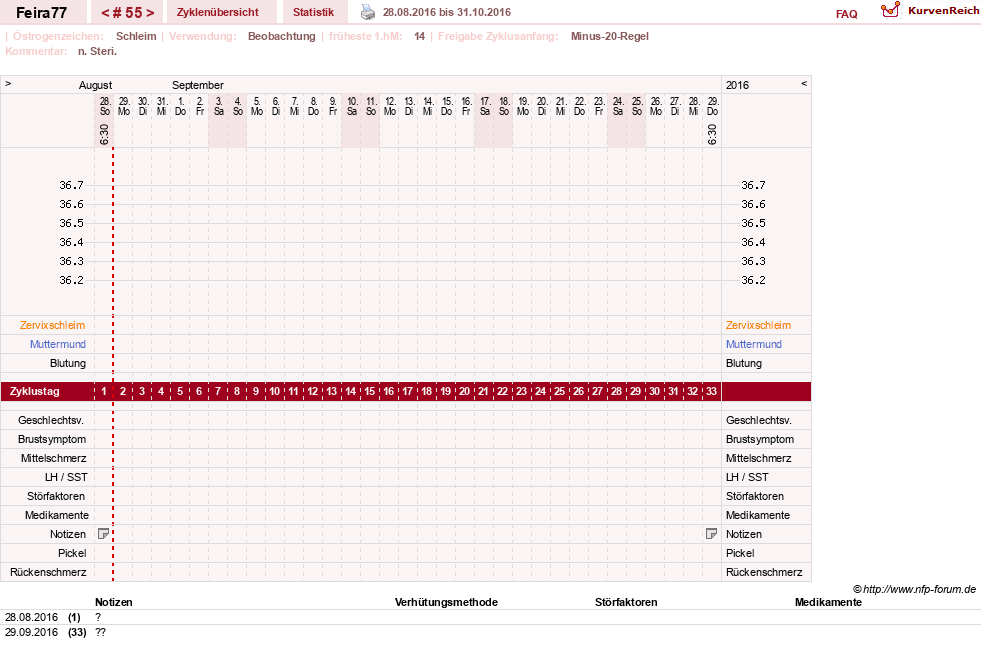
Task: Click the Beobachtung usage value
Action: tap(282, 36)
